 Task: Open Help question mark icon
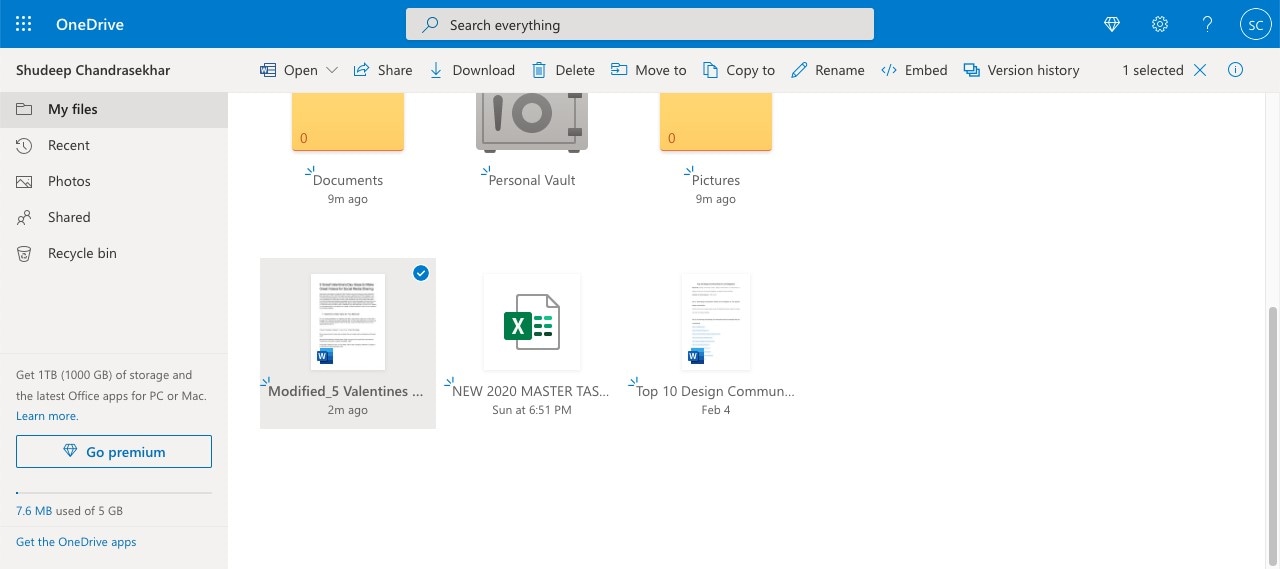tap(1208, 24)
